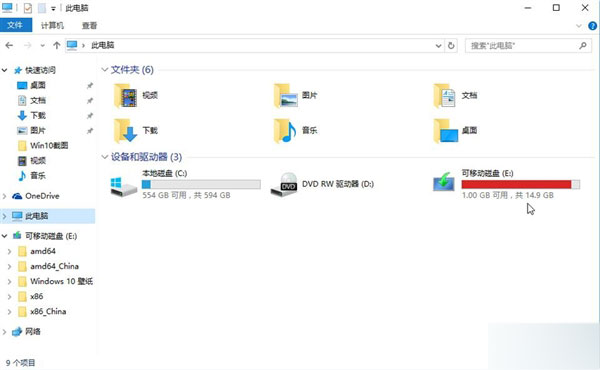This screenshot has height=370, width=600.
Task: Open 音乐 in quick access sidebar
Action: coord(38,176)
